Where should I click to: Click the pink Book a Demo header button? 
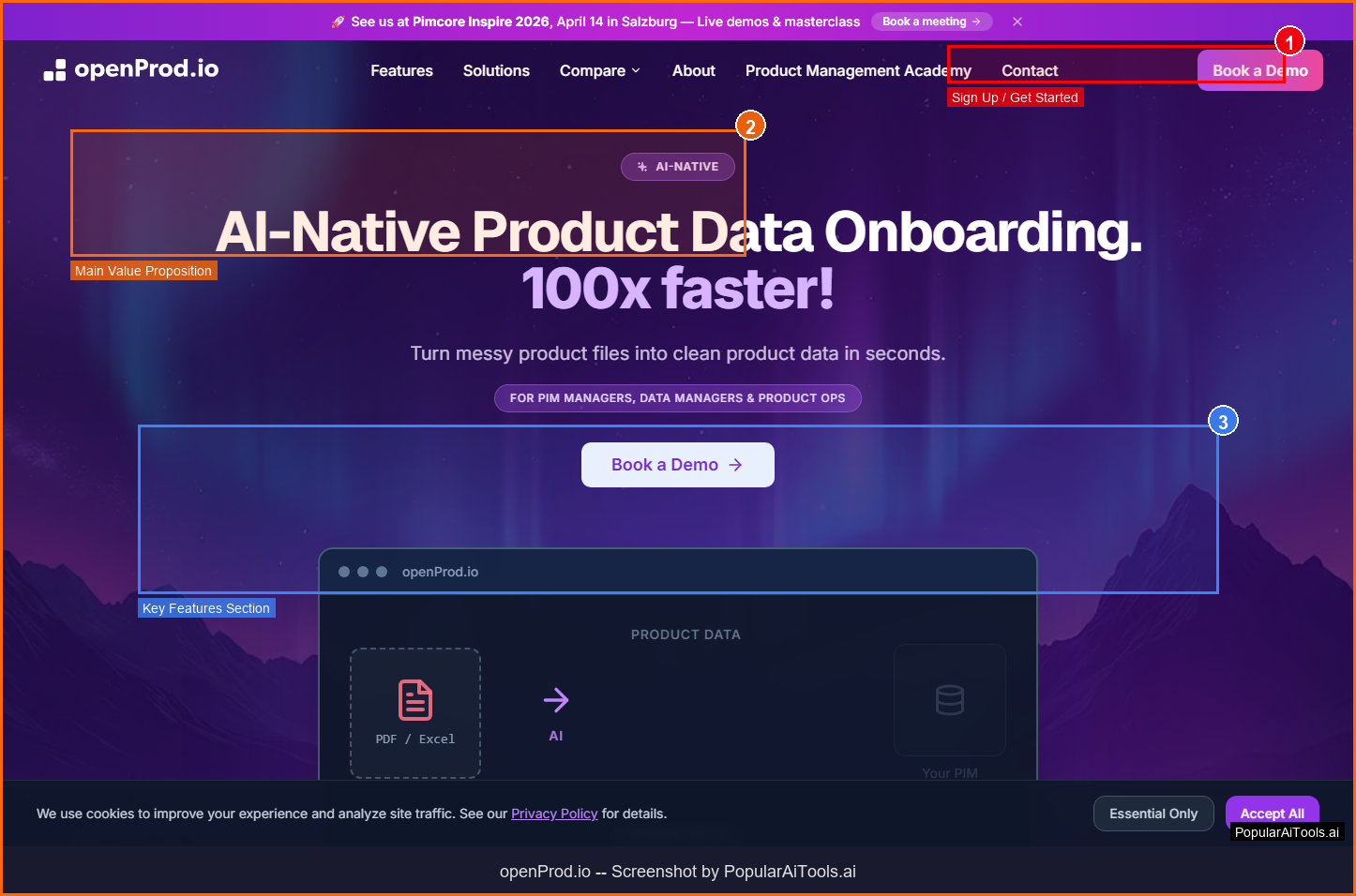1260,70
